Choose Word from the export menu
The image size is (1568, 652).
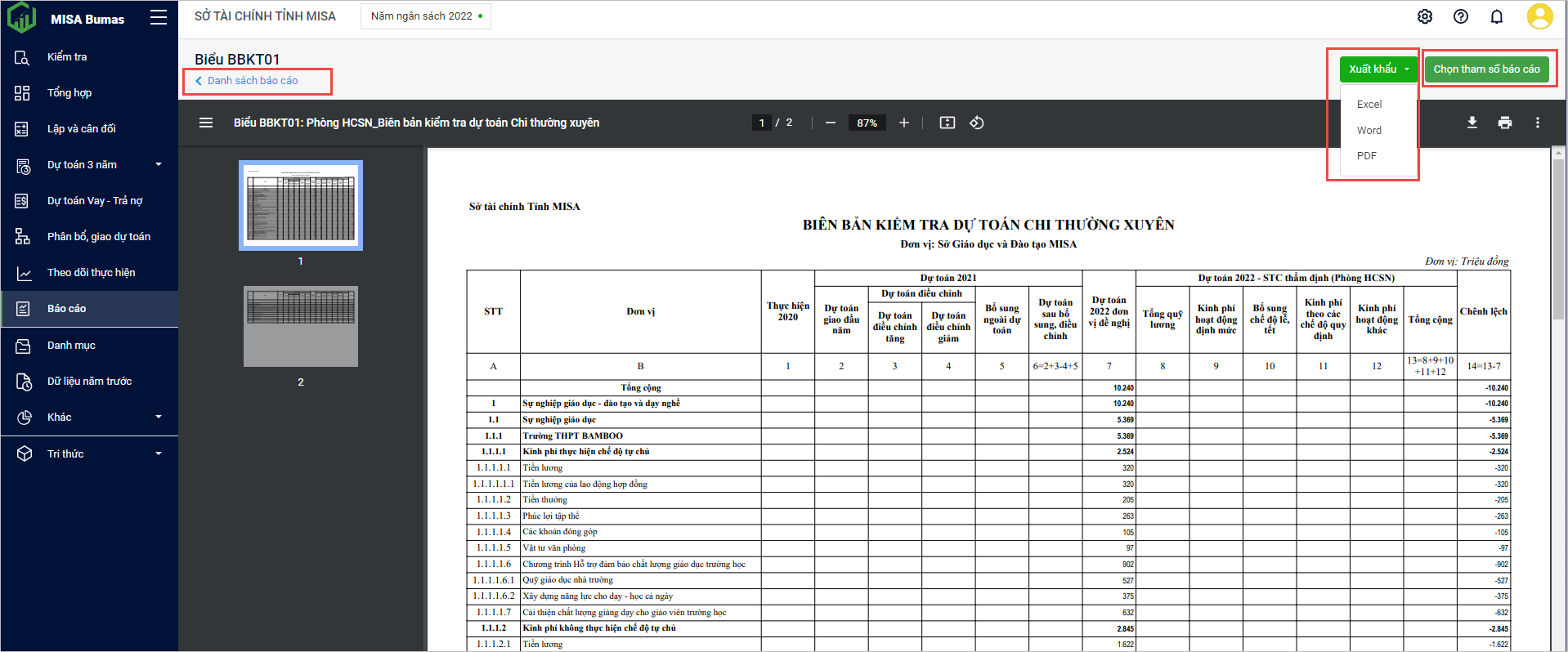pos(1369,131)
